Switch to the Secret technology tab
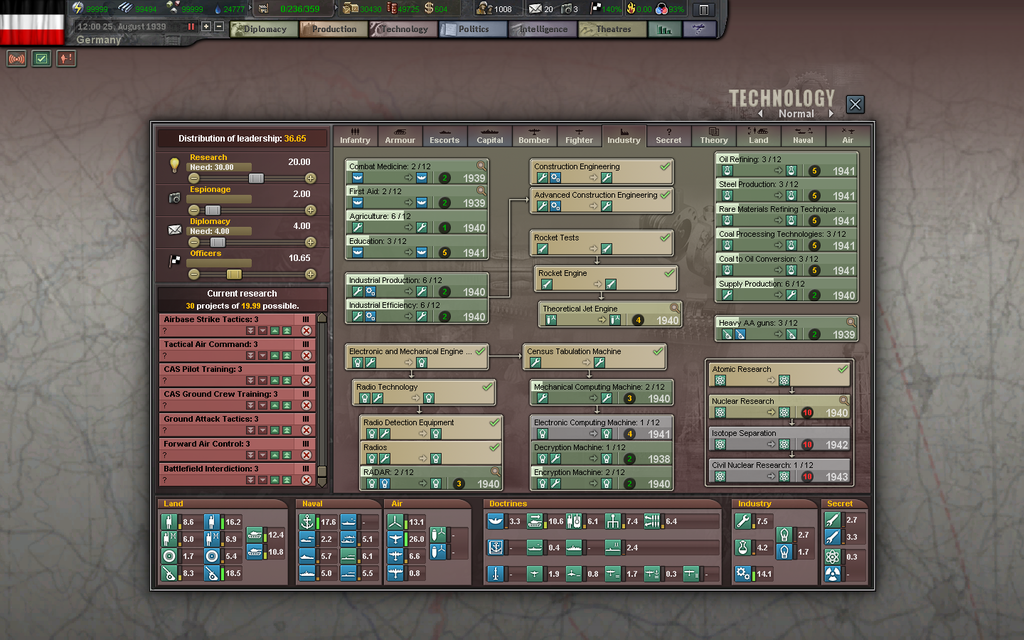The width and height of the screenshot is (1024, 640). click(668, 136)
